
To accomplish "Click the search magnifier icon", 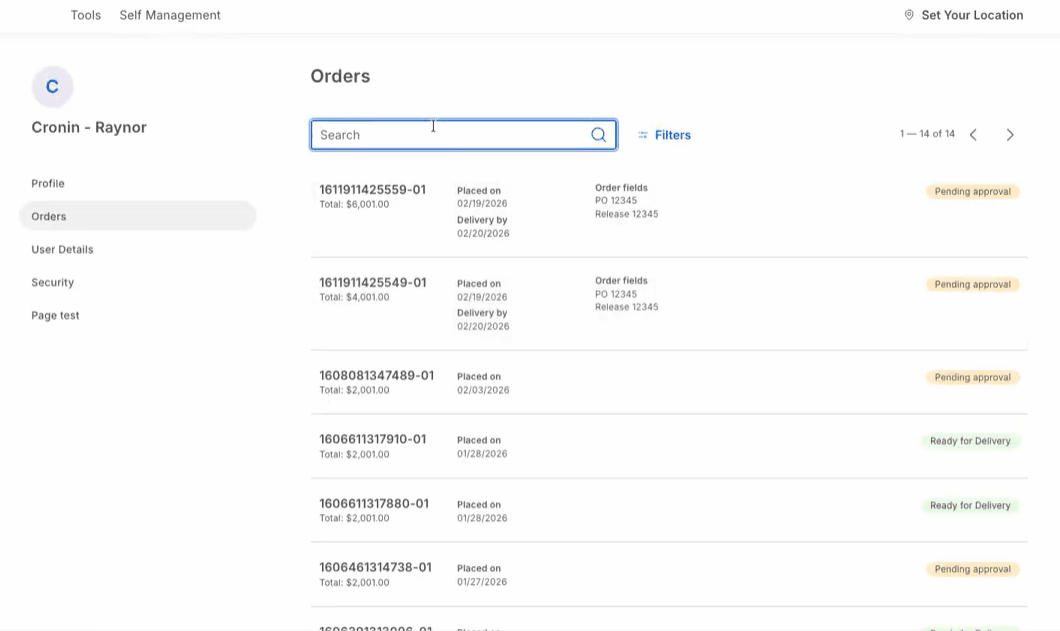I will [x=598, y=135].
